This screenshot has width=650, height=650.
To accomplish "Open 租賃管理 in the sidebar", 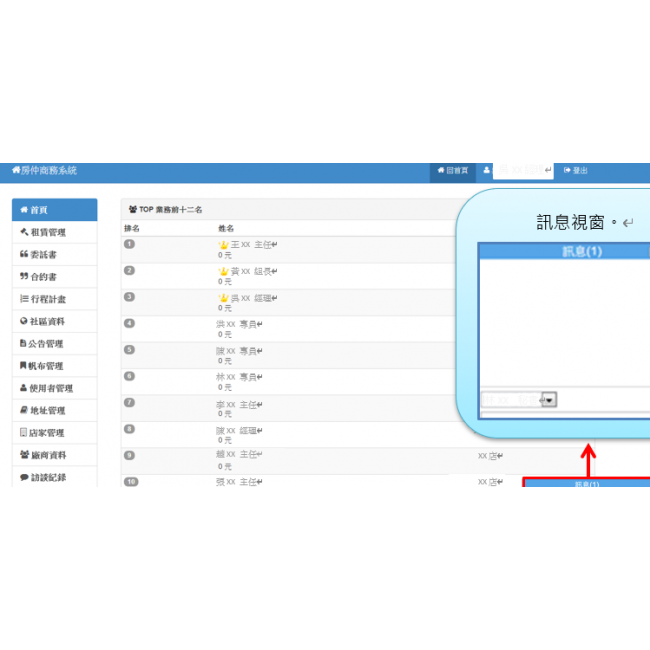I will pos(54,232).
